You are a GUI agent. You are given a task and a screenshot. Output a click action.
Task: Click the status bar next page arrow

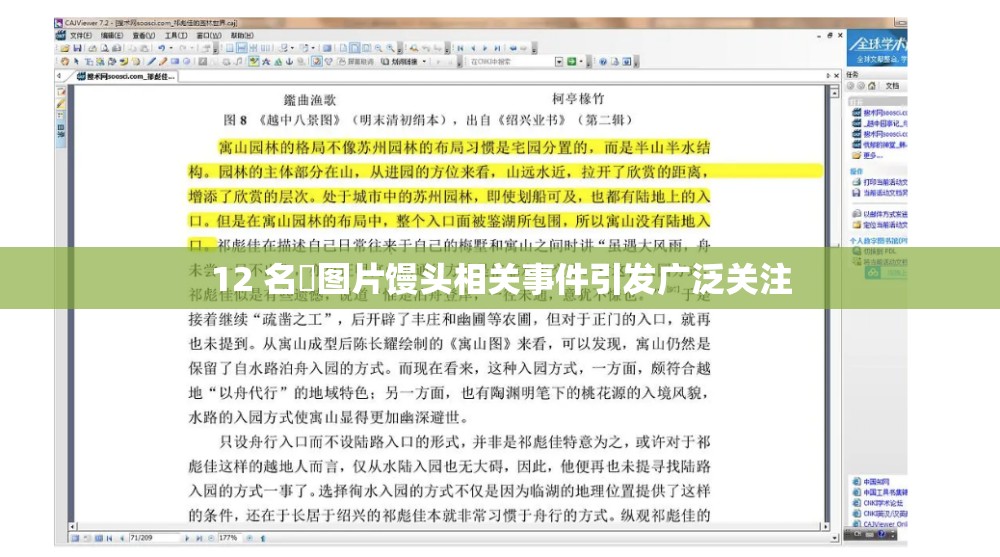click(187, 538)
